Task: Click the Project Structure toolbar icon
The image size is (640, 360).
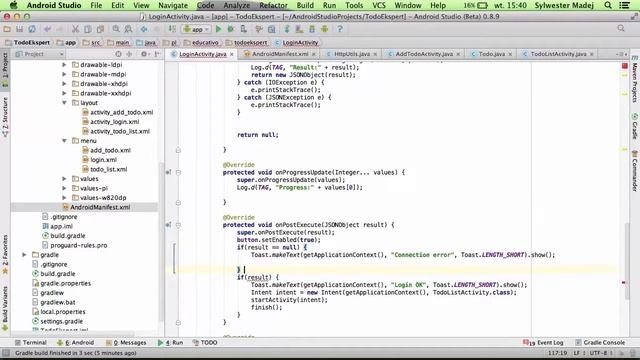Action: (x=271, y=29)
